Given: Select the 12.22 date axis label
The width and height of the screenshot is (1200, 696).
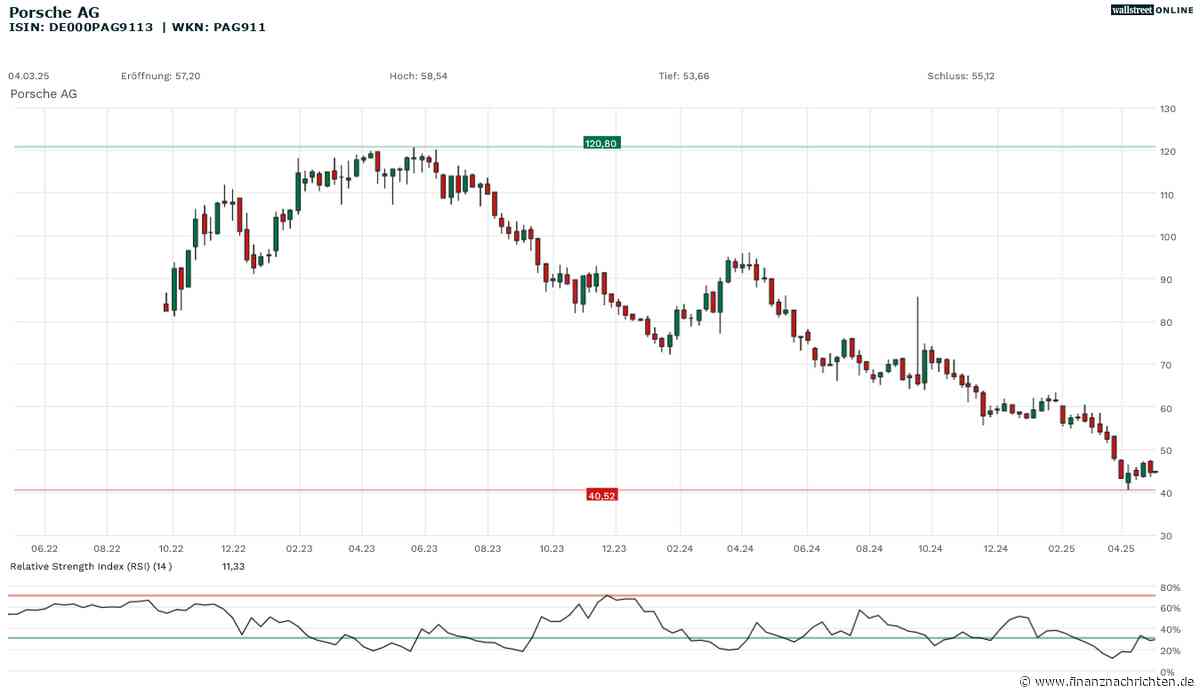Looking at the screenshot, I should pos(234,548).
